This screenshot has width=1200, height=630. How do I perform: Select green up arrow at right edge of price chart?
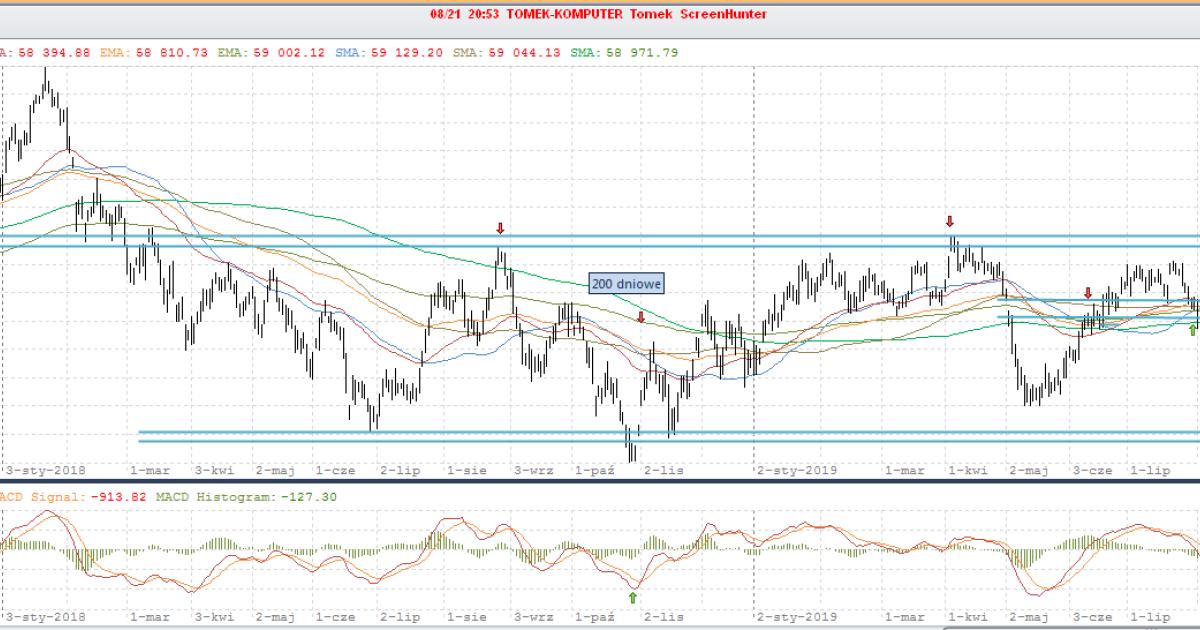[1192, 330]
